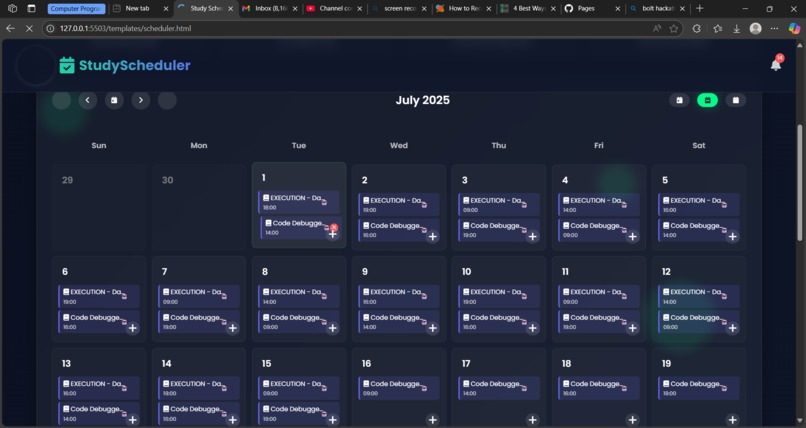
Task: Open the EXECUTION session on July 12
Action: coord(699,296)
